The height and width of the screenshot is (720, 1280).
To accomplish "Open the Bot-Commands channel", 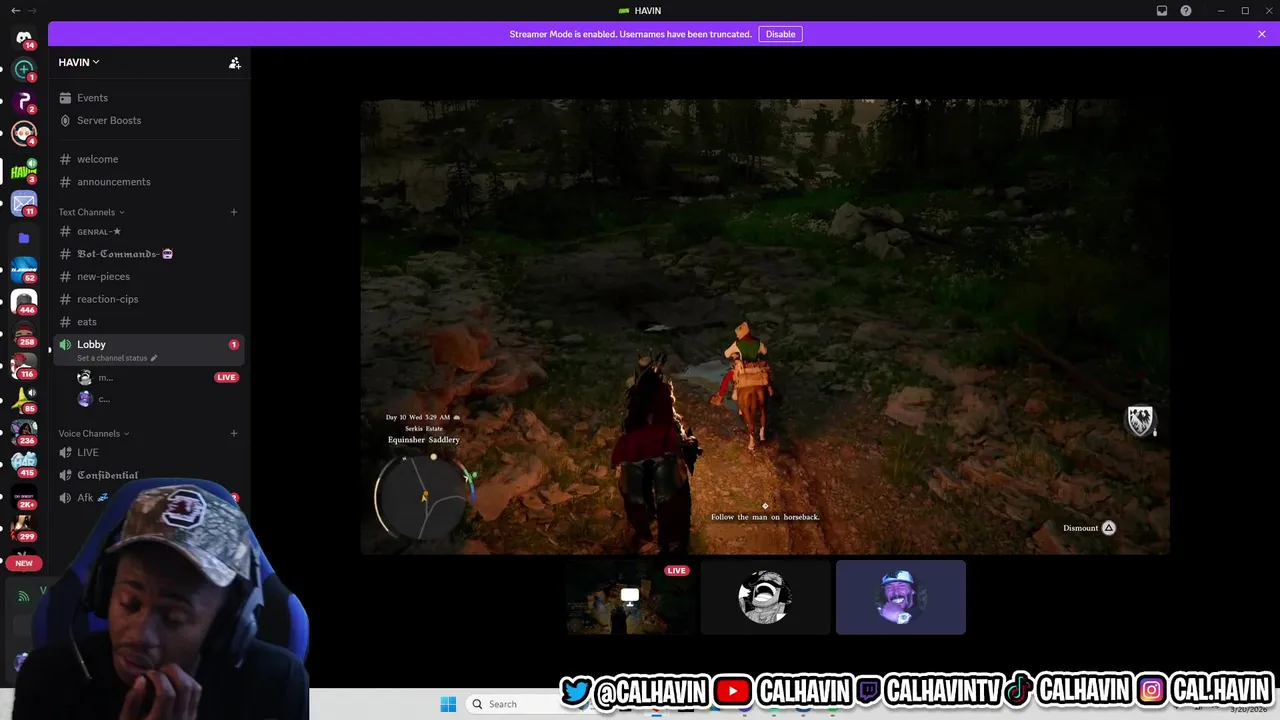I will (148, 254).
